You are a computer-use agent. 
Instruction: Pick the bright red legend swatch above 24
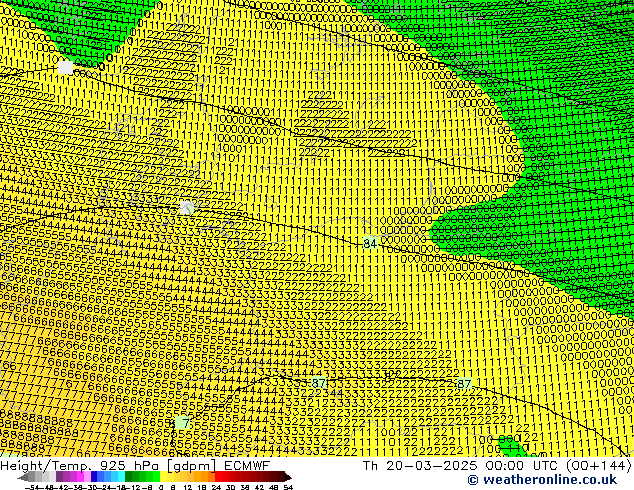[218, 477]
